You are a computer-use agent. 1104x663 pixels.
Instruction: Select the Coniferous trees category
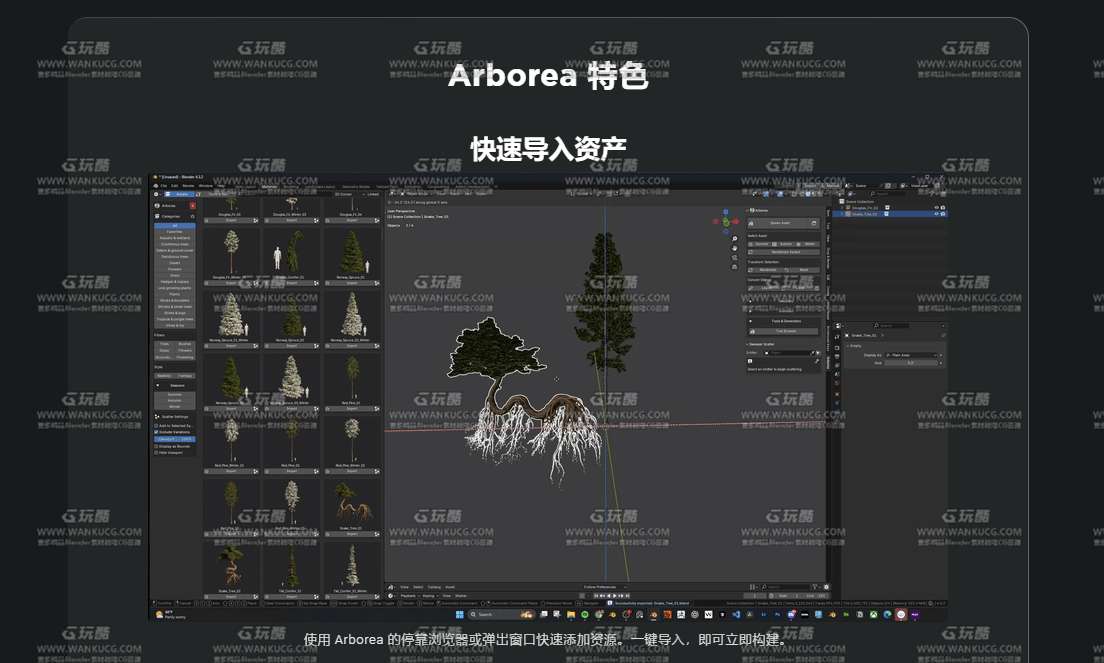click(x=175, y=244)
